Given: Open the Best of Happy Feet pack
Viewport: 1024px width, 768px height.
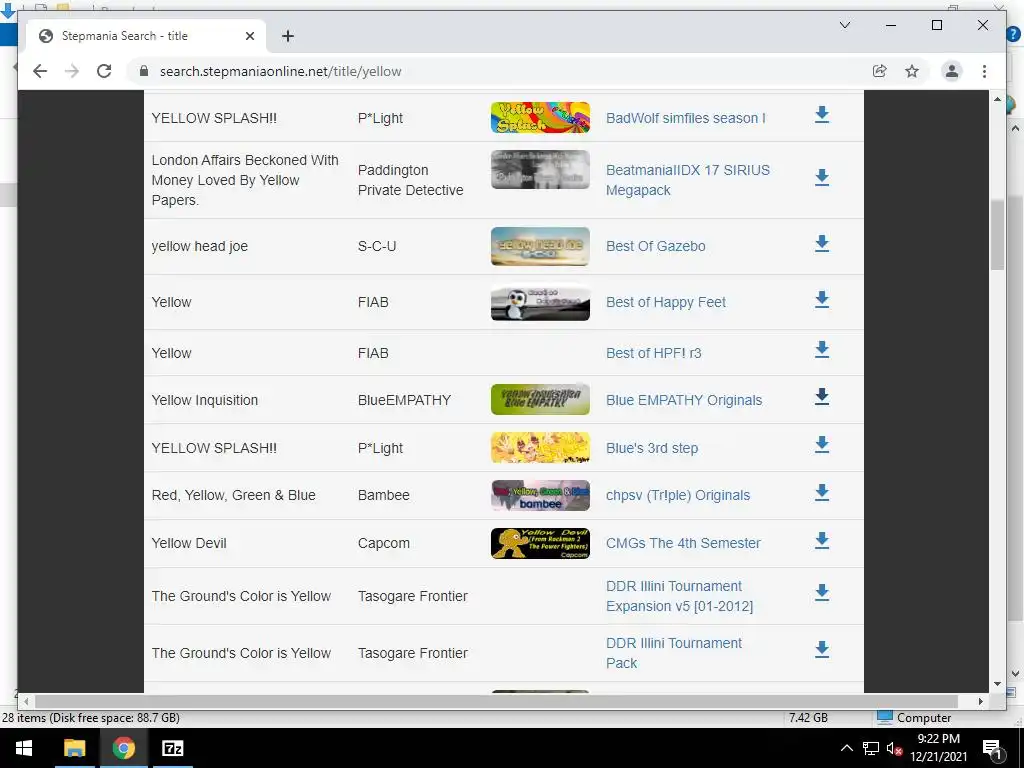Looking at the screenshot, I should [665, 302].
